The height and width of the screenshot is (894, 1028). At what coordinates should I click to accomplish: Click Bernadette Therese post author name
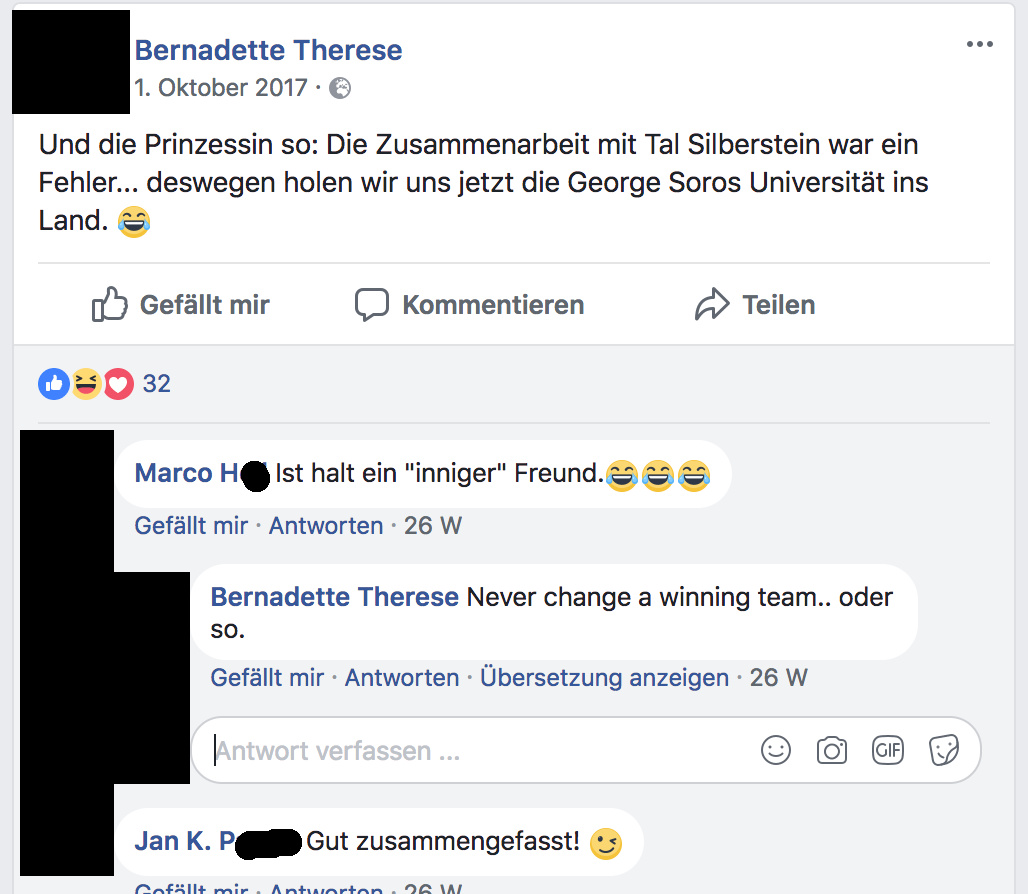tap(268, 50)
